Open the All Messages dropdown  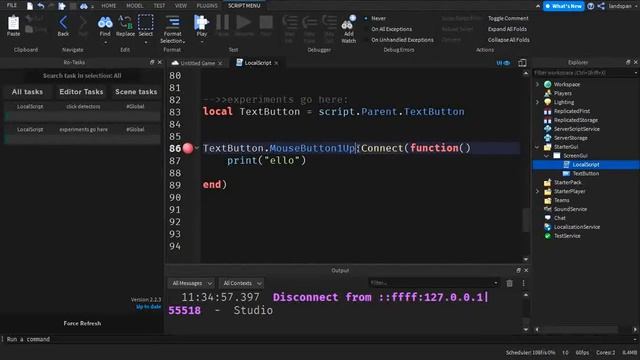(191, 283)
